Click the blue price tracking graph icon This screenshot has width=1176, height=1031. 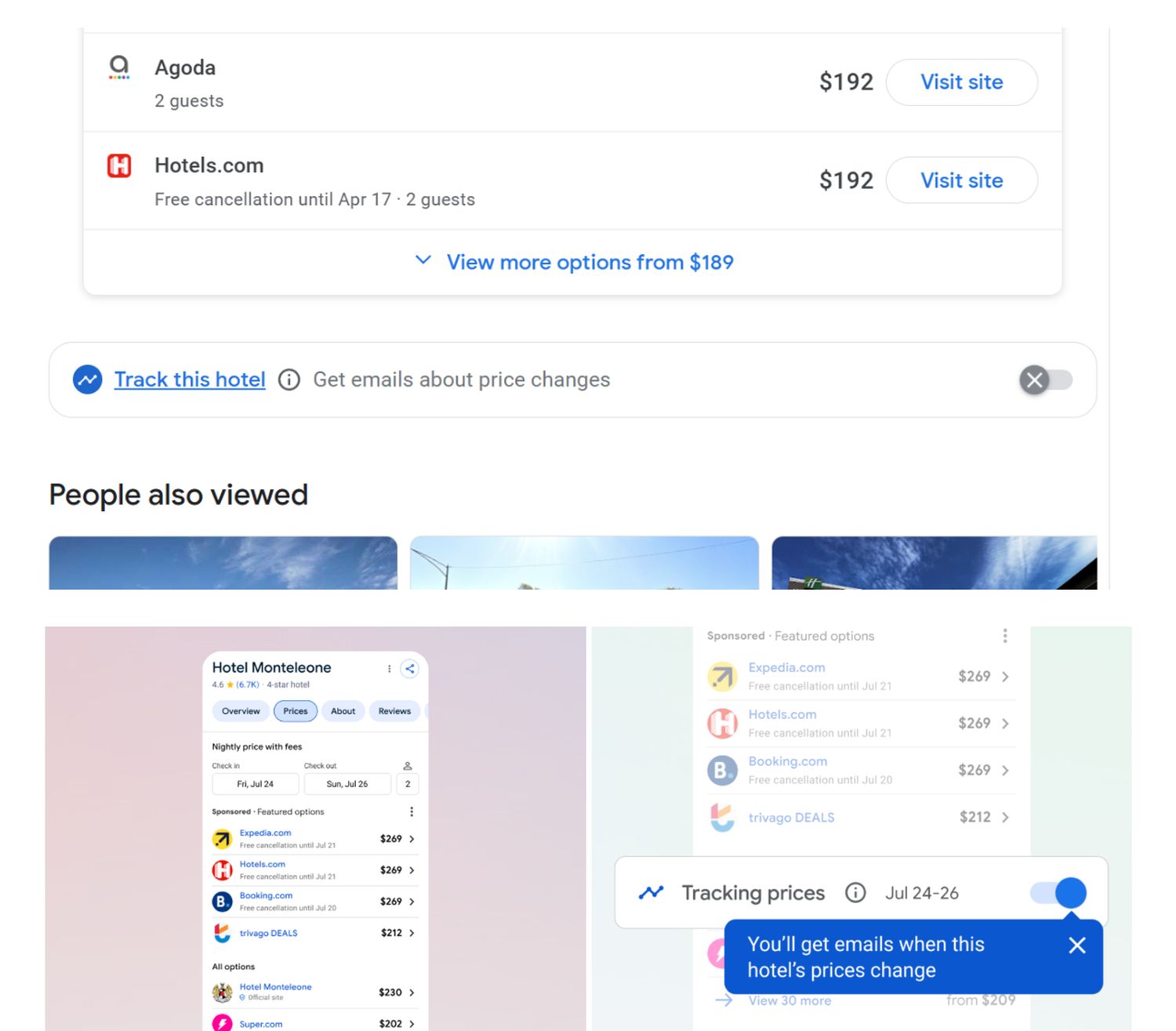coord(88,379)
